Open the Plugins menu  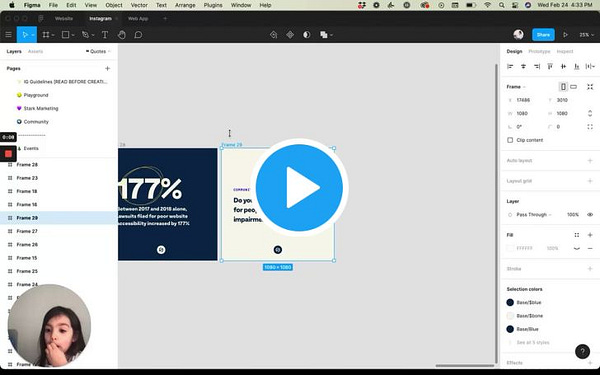(213, 5)
